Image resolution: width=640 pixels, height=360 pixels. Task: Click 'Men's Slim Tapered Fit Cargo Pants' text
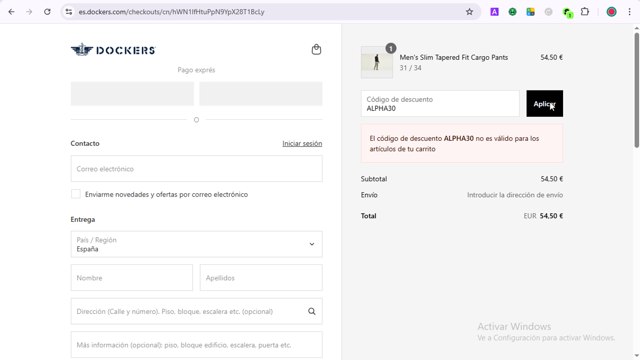pos(453,57)
